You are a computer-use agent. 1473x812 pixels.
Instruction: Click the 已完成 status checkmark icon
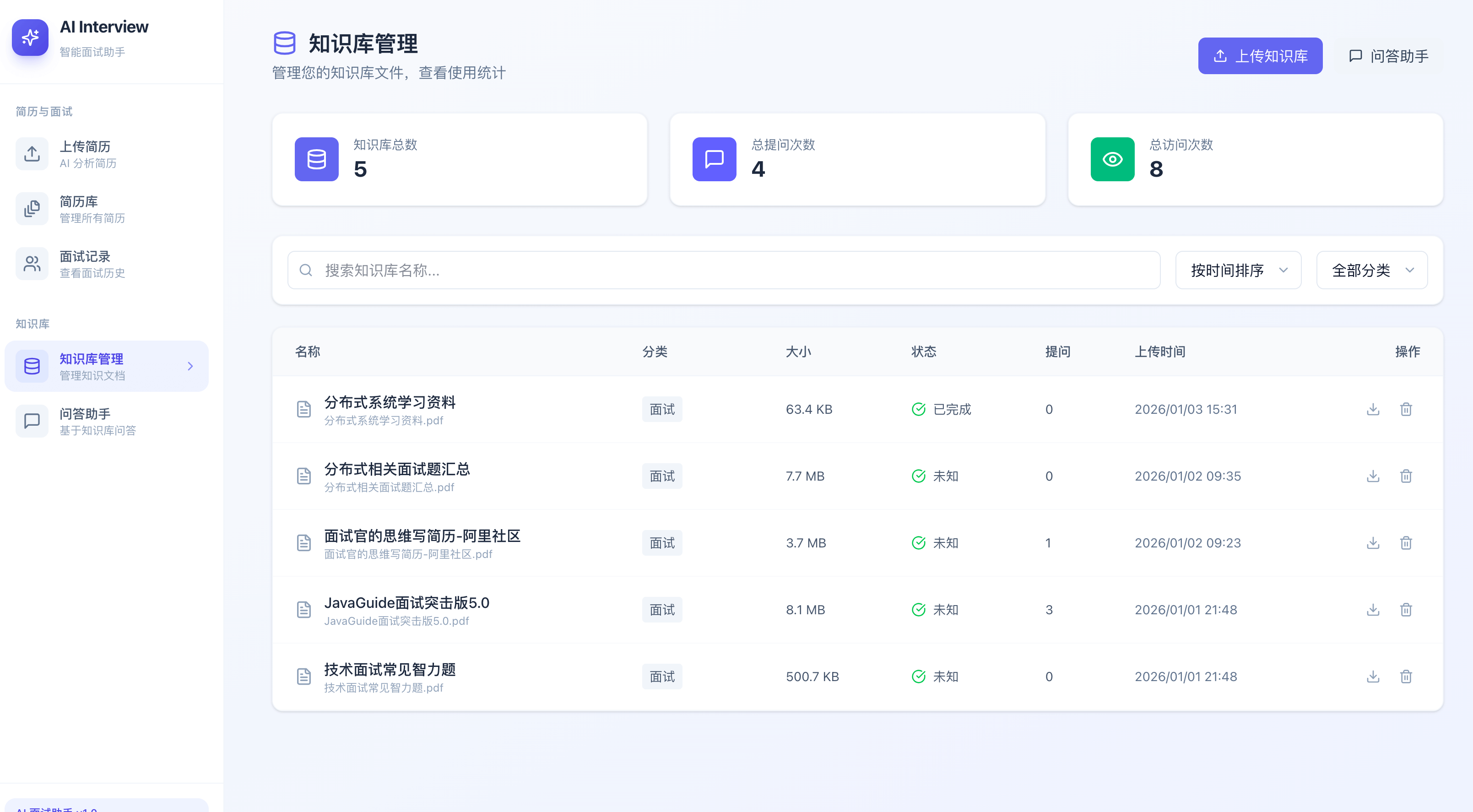[x=918, y=409]
